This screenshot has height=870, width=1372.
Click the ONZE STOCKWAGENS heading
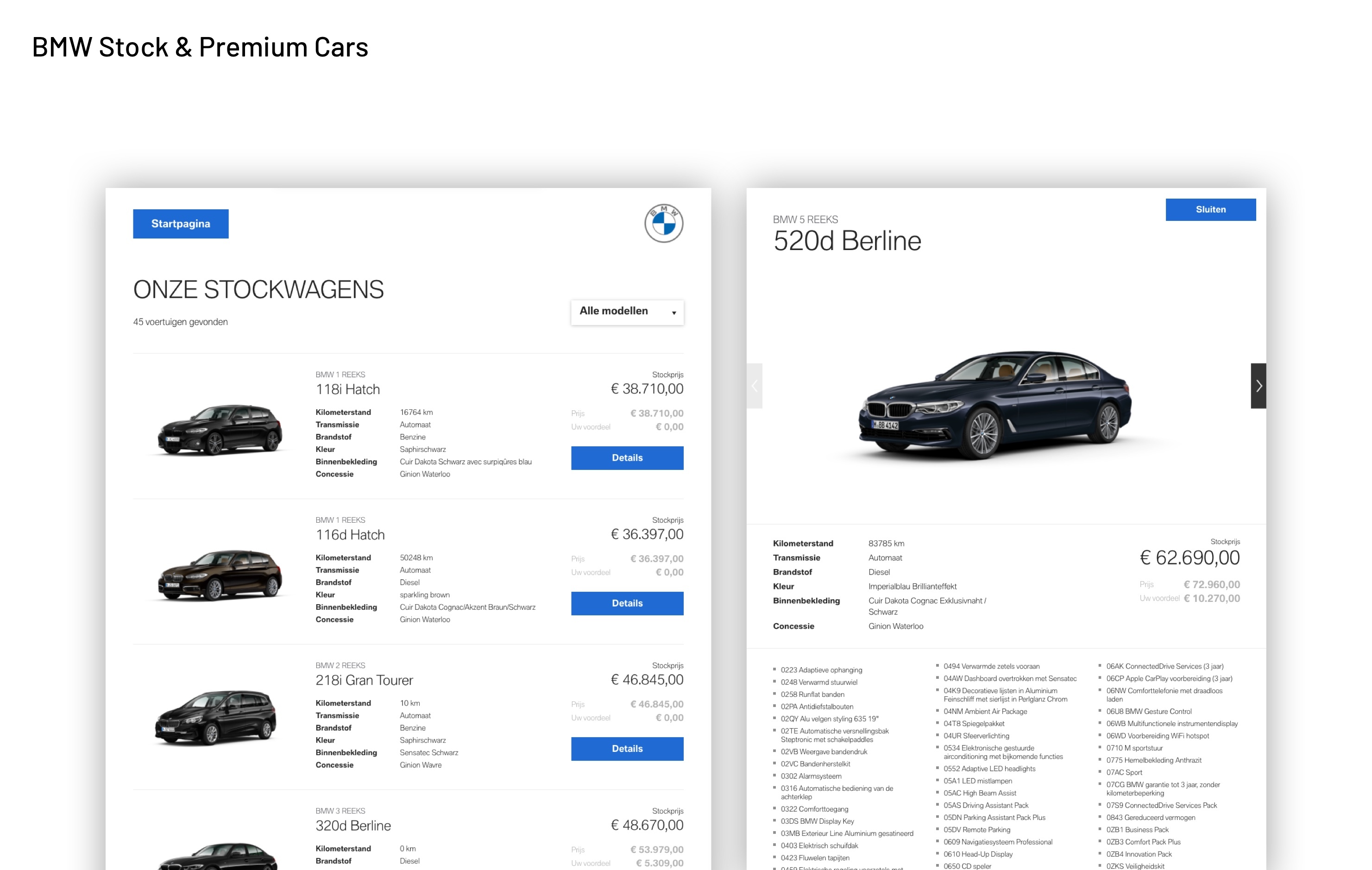(x=258, y=289)
